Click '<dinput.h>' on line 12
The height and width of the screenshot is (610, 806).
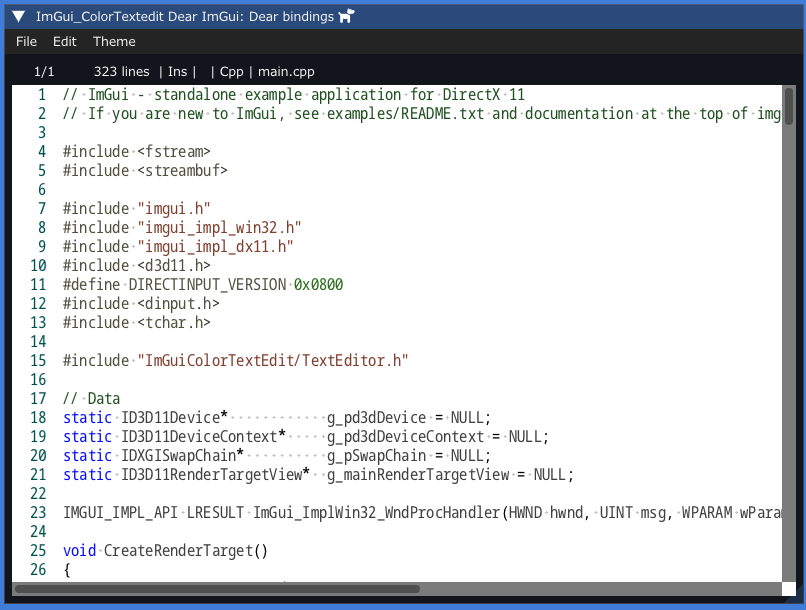178,304
